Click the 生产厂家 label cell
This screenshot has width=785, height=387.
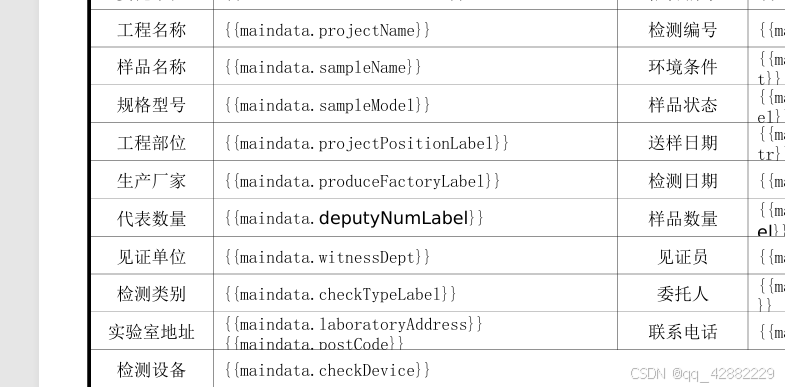point(152,180)
